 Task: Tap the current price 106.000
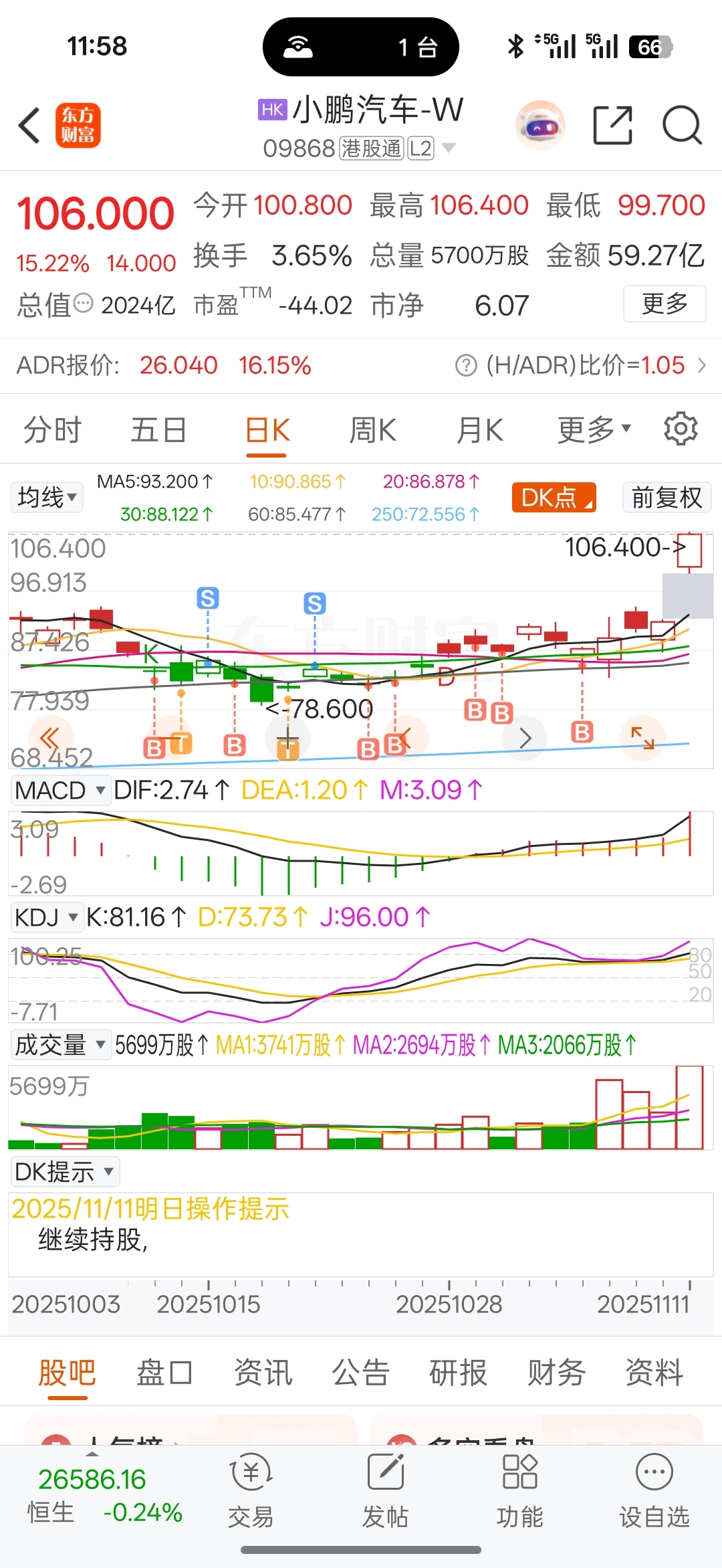point(96,213)
